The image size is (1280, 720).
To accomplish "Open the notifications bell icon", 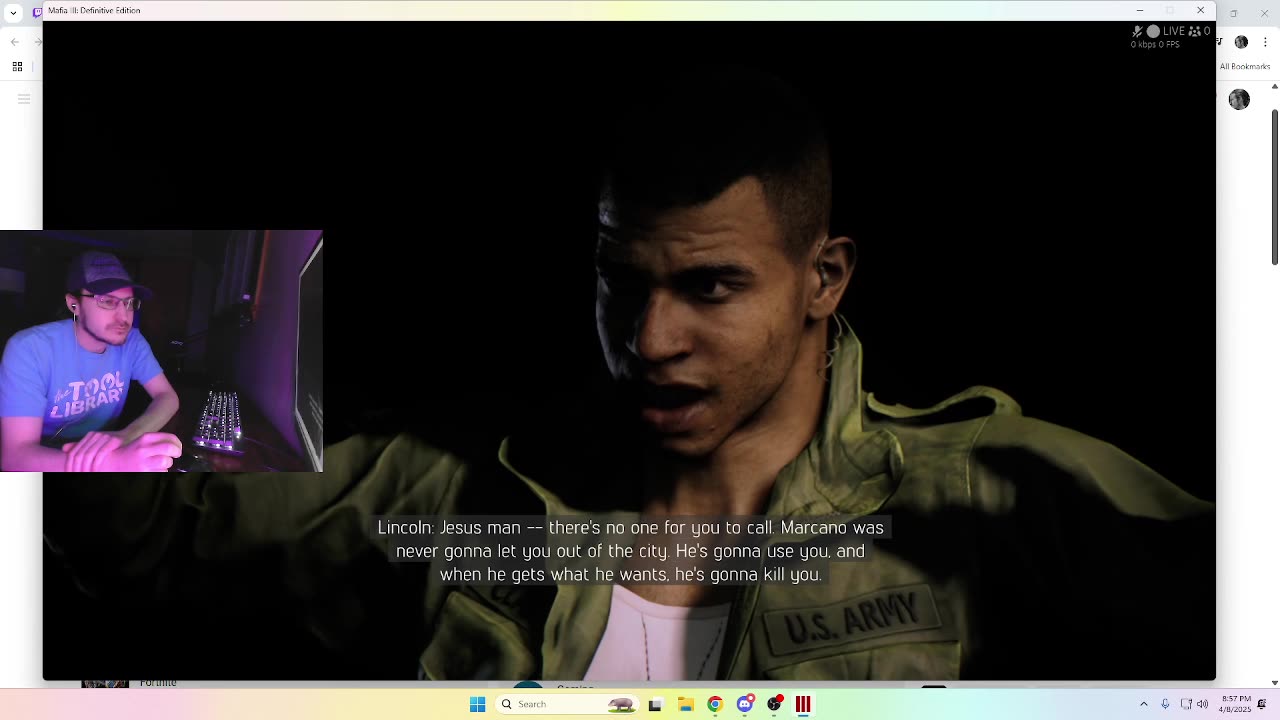I will [x=1262, y=704].
